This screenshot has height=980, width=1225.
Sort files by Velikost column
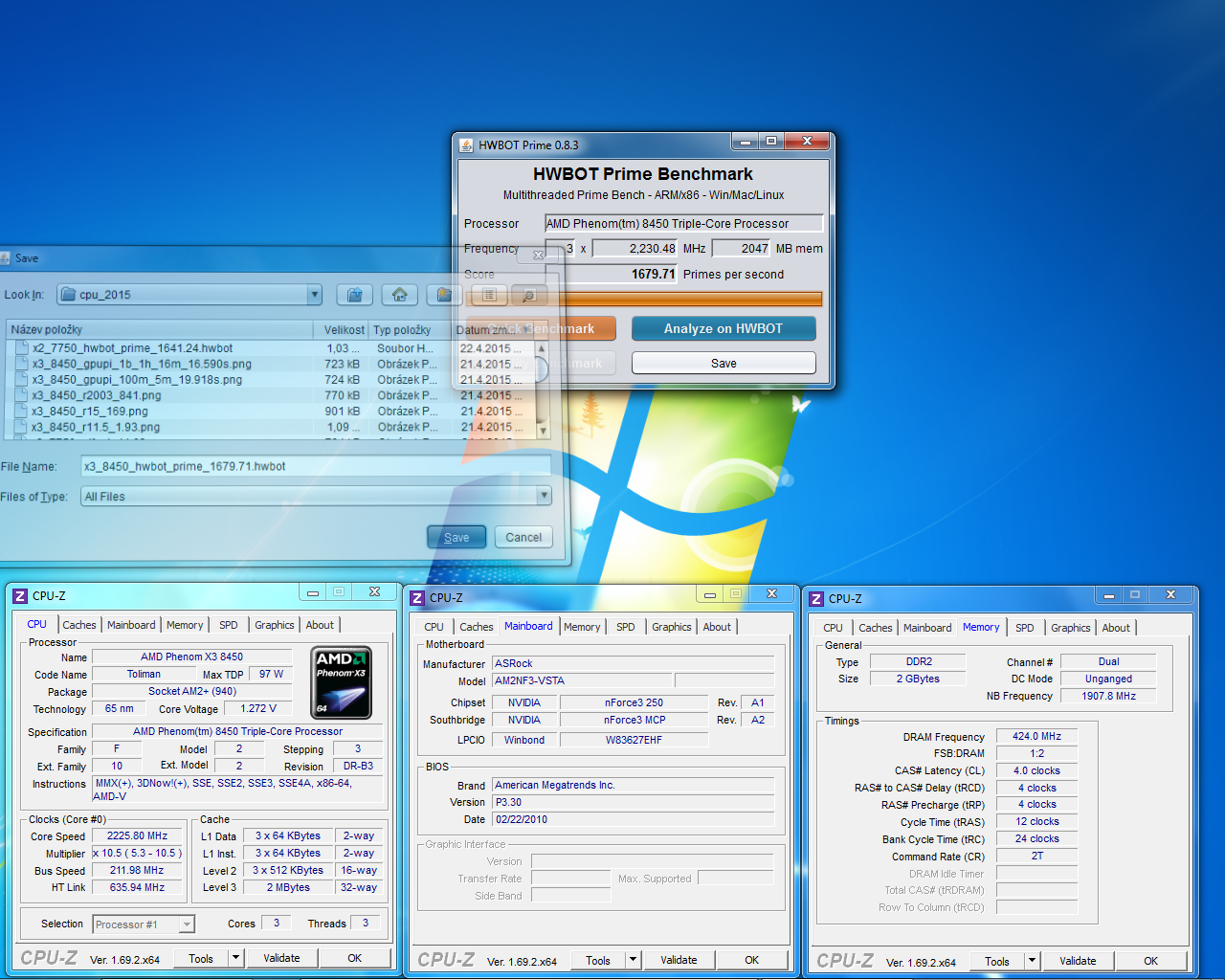[x=341, y=329]
